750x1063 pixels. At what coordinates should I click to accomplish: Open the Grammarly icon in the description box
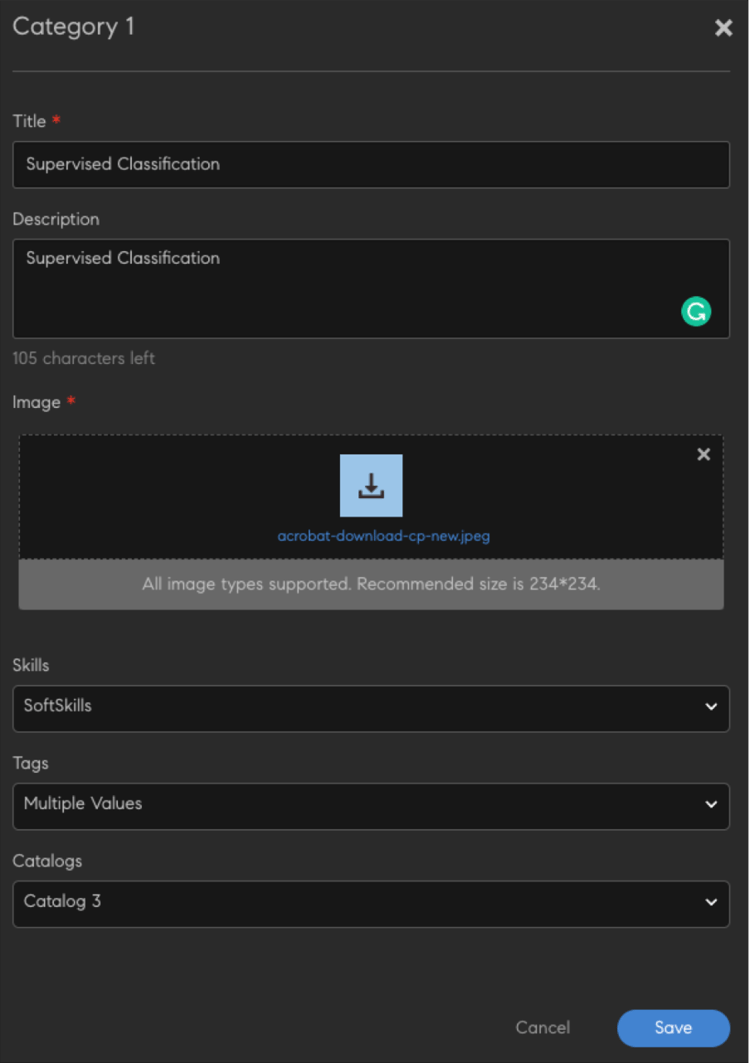696,311
